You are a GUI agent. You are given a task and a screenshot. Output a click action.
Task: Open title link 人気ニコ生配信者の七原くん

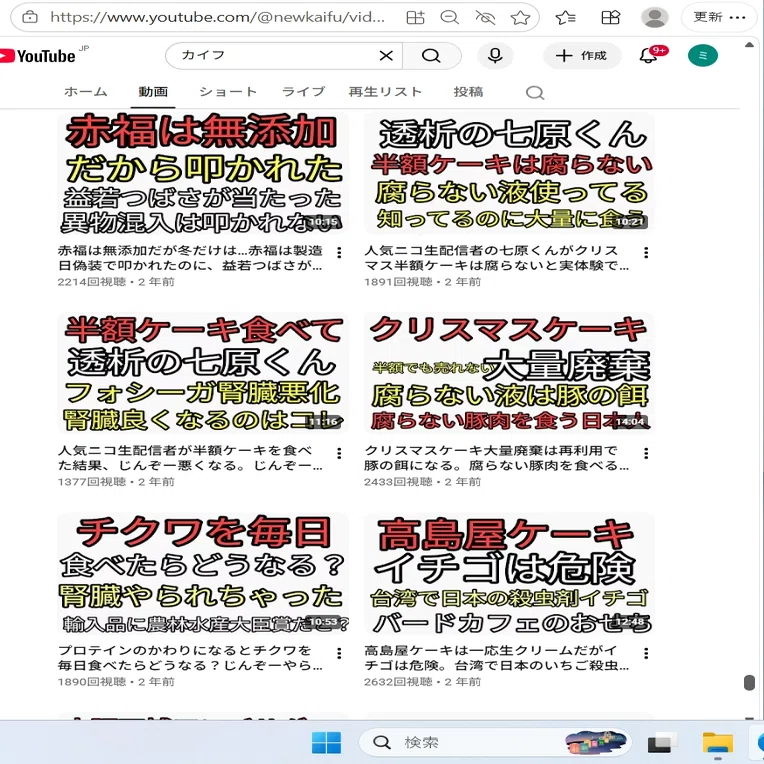[497, 258]
